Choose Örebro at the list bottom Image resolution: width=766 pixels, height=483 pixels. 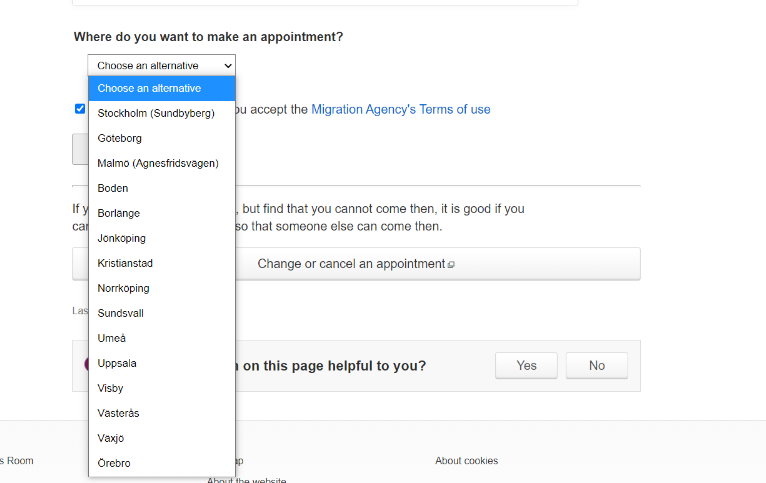click(162, 463)
